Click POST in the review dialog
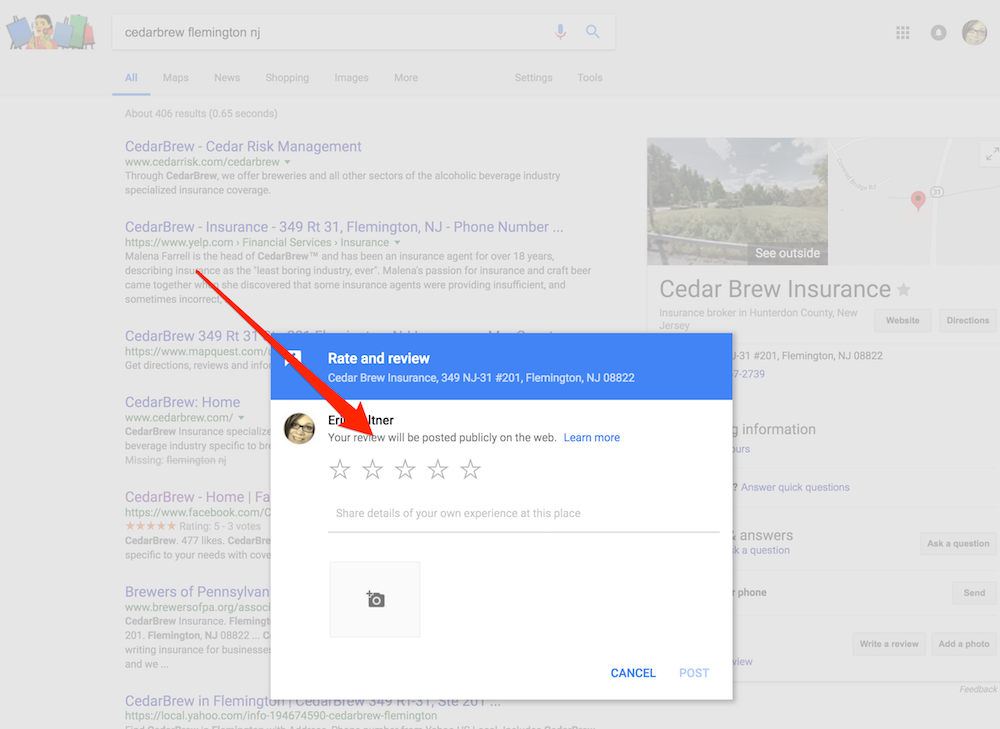1000x729 pixels. click(694, 673)
